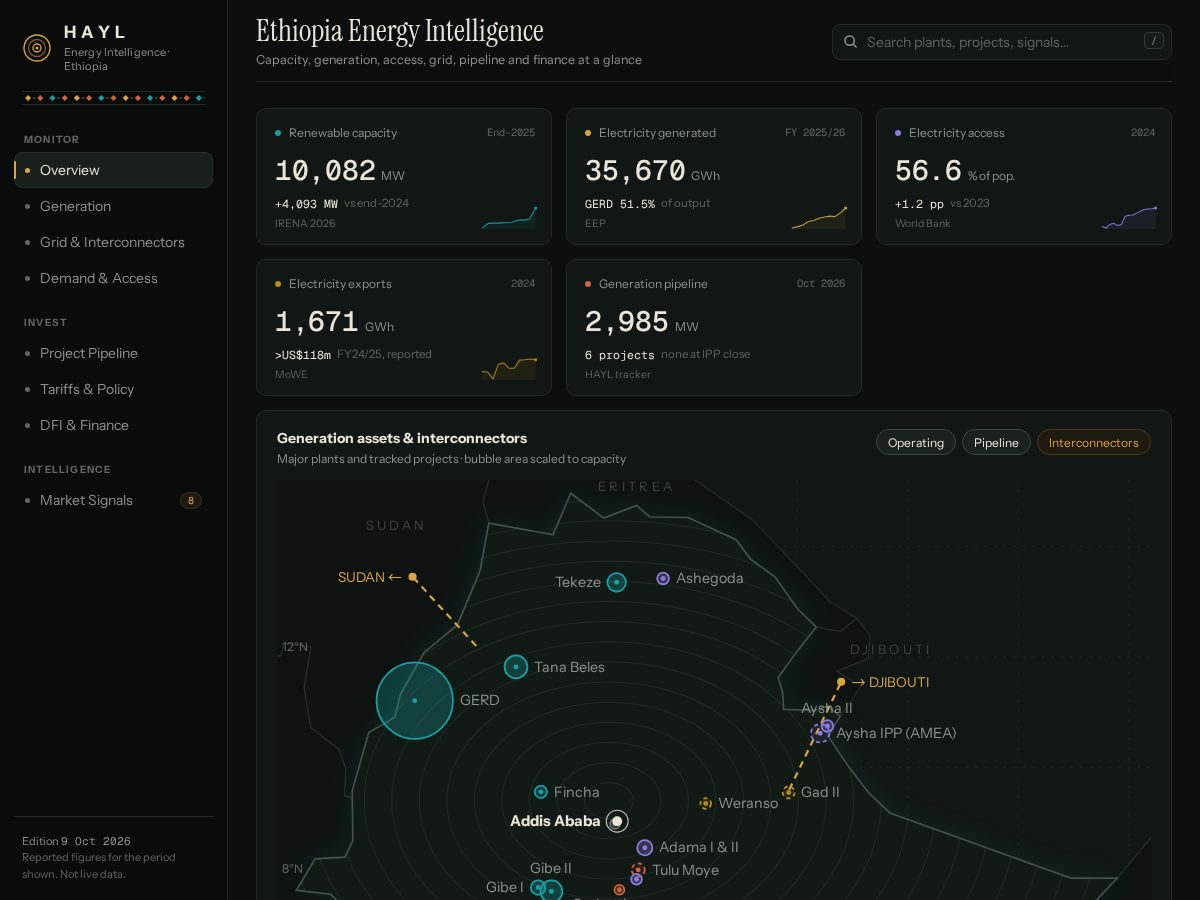The height and width of the screenshot is (900, 1200).
Task: Focus the search plants, projects, signals field
Action: [x=1002, y=42]
